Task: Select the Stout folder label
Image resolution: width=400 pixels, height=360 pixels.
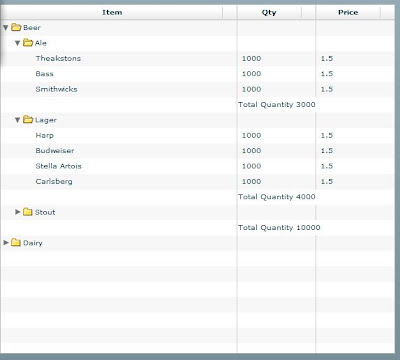Action: click(45, 212)
